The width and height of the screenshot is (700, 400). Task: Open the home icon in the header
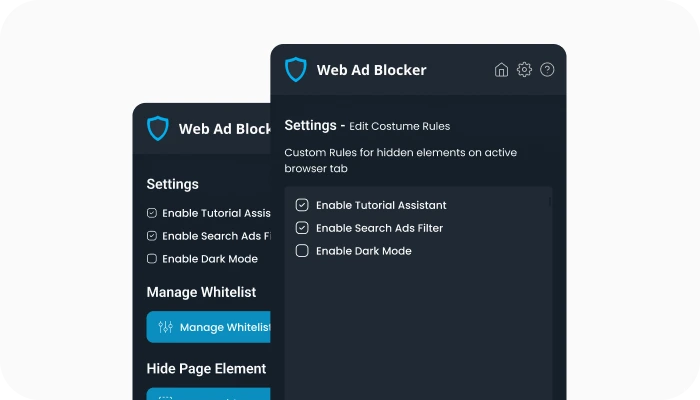501,70
